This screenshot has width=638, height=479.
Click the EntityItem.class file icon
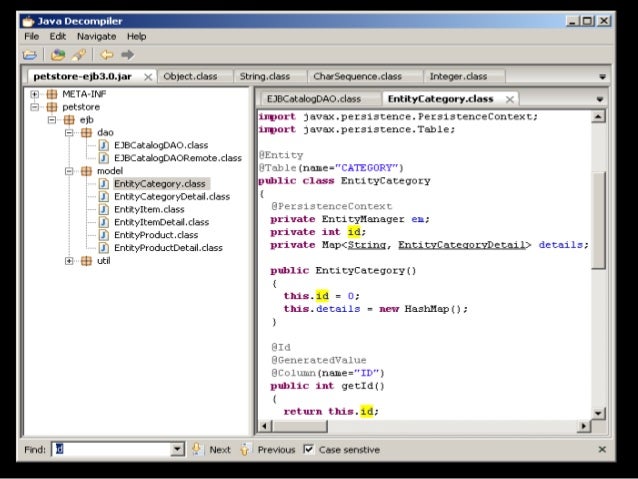104,209
